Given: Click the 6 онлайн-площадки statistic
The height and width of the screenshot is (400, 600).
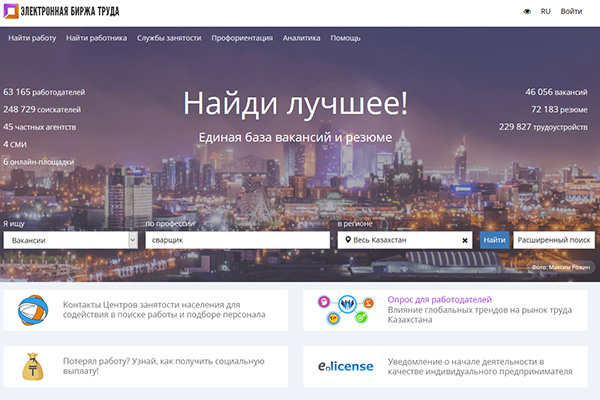Looking at the screenshot, I should (39, 162).
